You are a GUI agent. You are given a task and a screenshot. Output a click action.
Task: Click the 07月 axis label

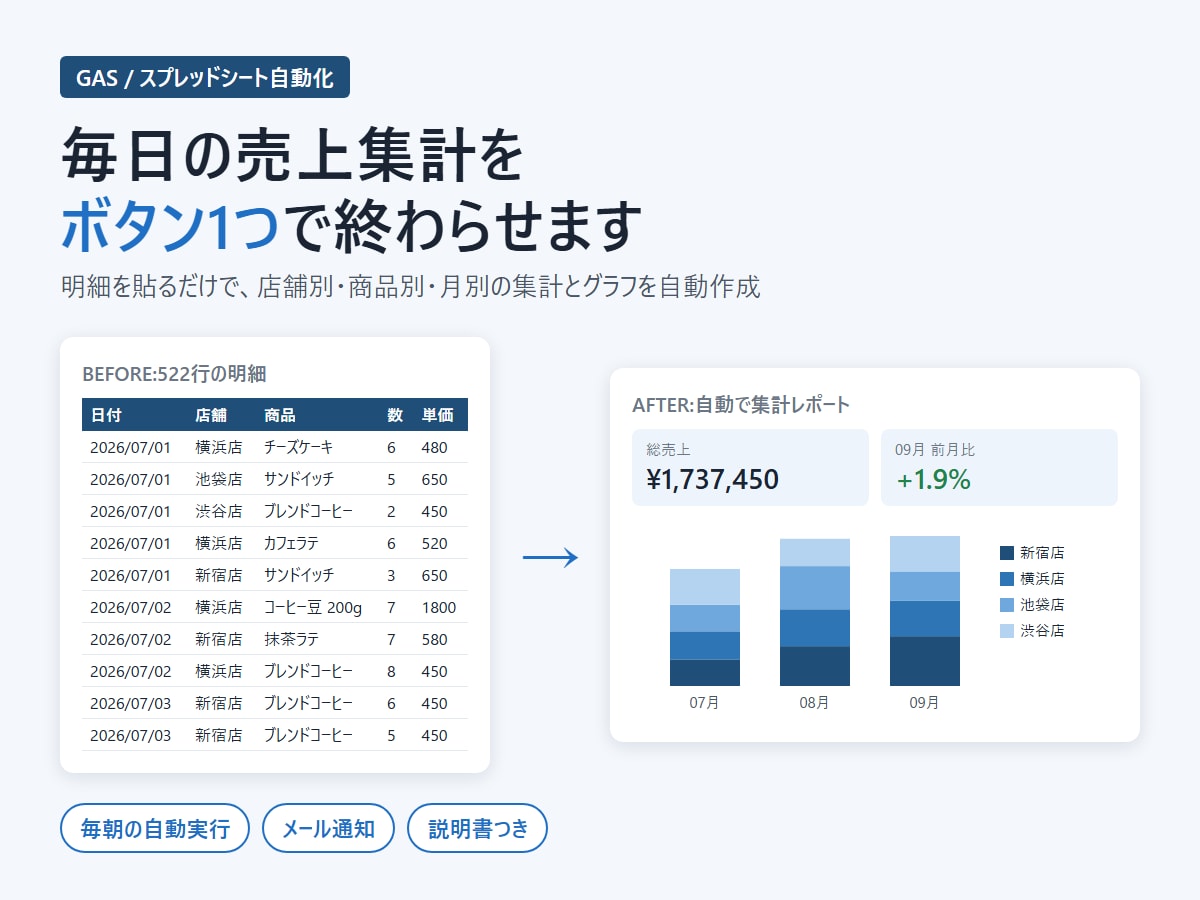click(705, 703)
